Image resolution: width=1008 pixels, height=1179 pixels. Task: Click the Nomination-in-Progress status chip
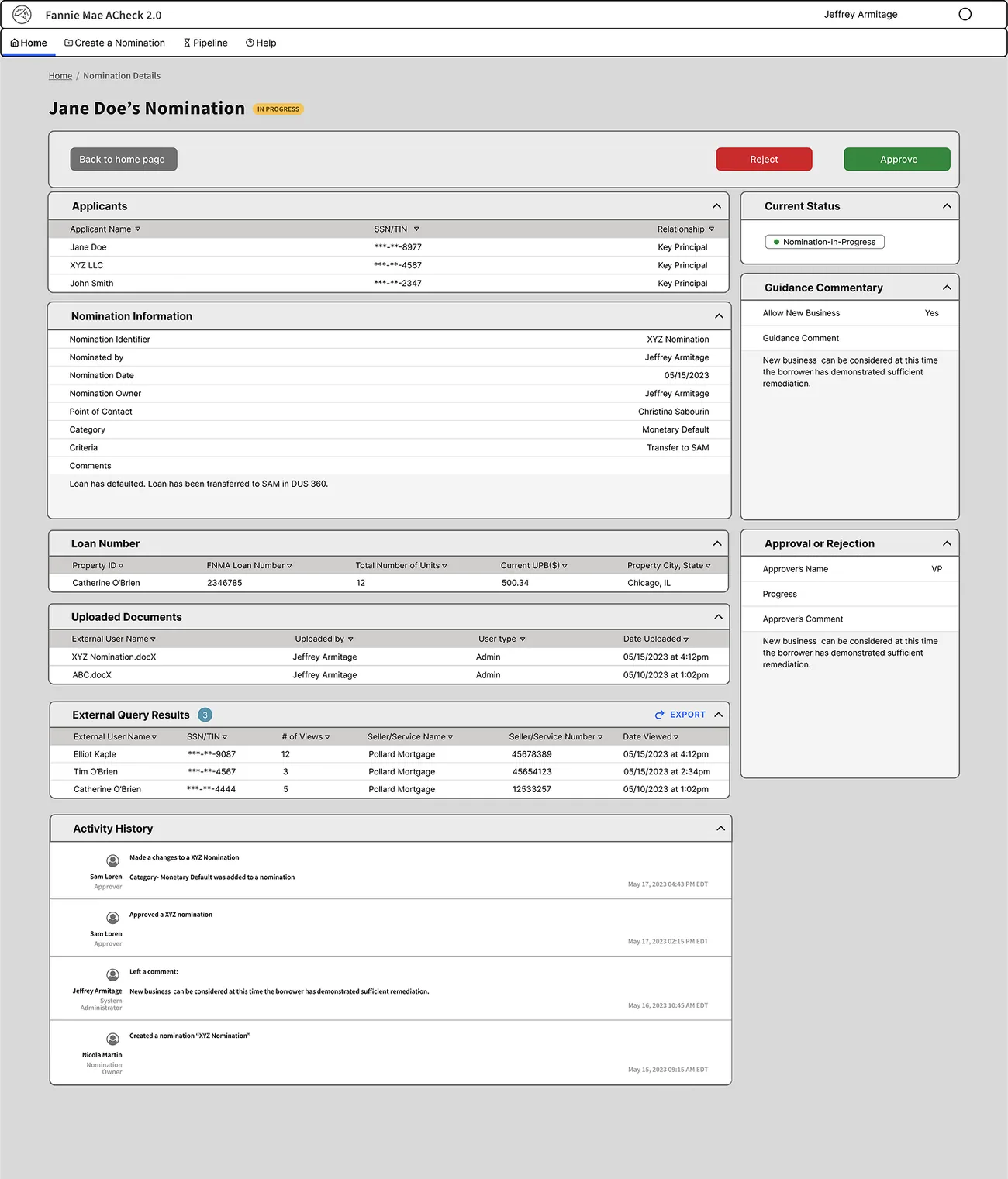824,242
